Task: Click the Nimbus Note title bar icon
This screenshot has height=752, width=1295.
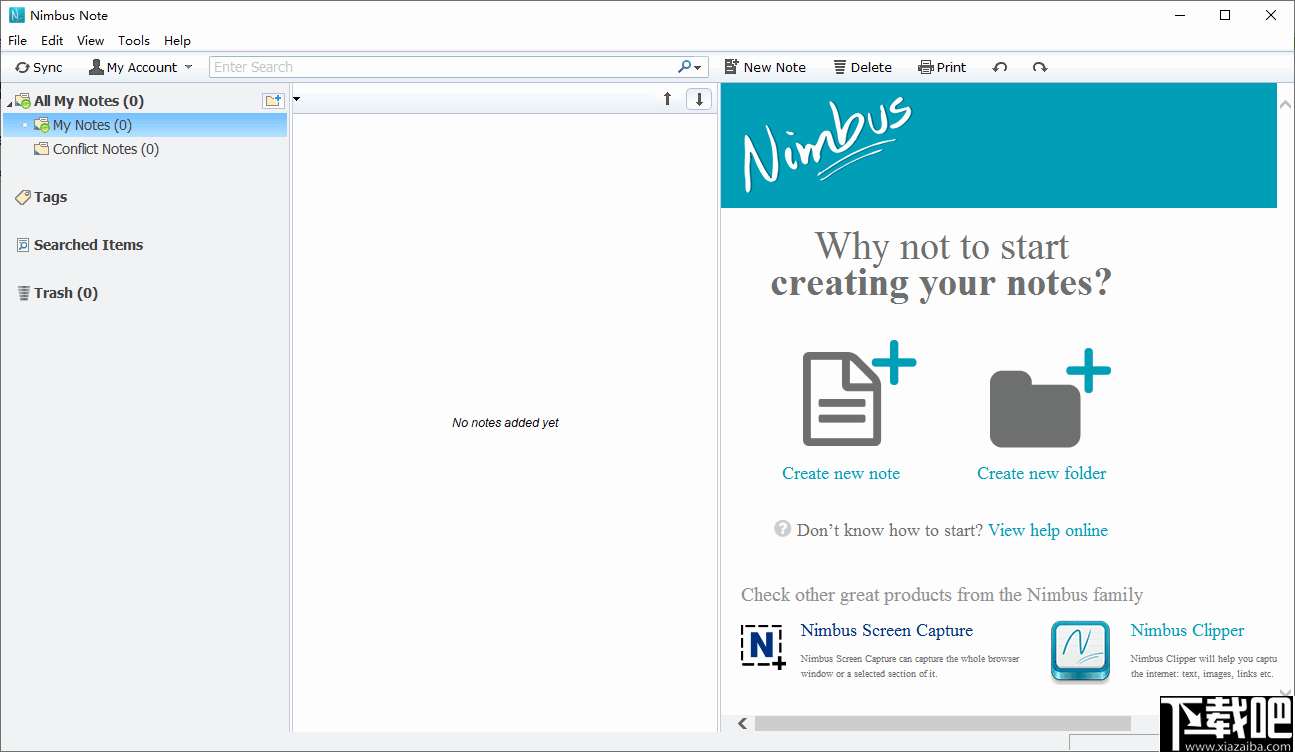Action: click(x=16, y=16)
